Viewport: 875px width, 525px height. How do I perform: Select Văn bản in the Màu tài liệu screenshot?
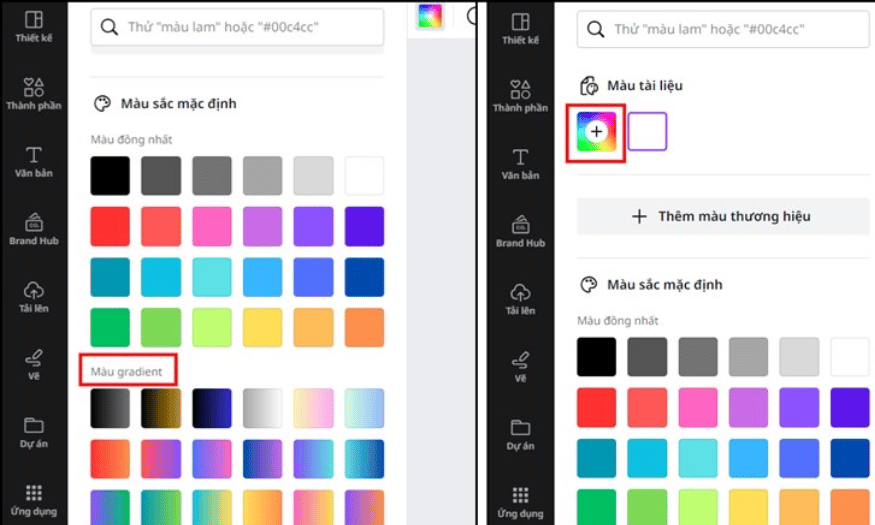(520, 164)
